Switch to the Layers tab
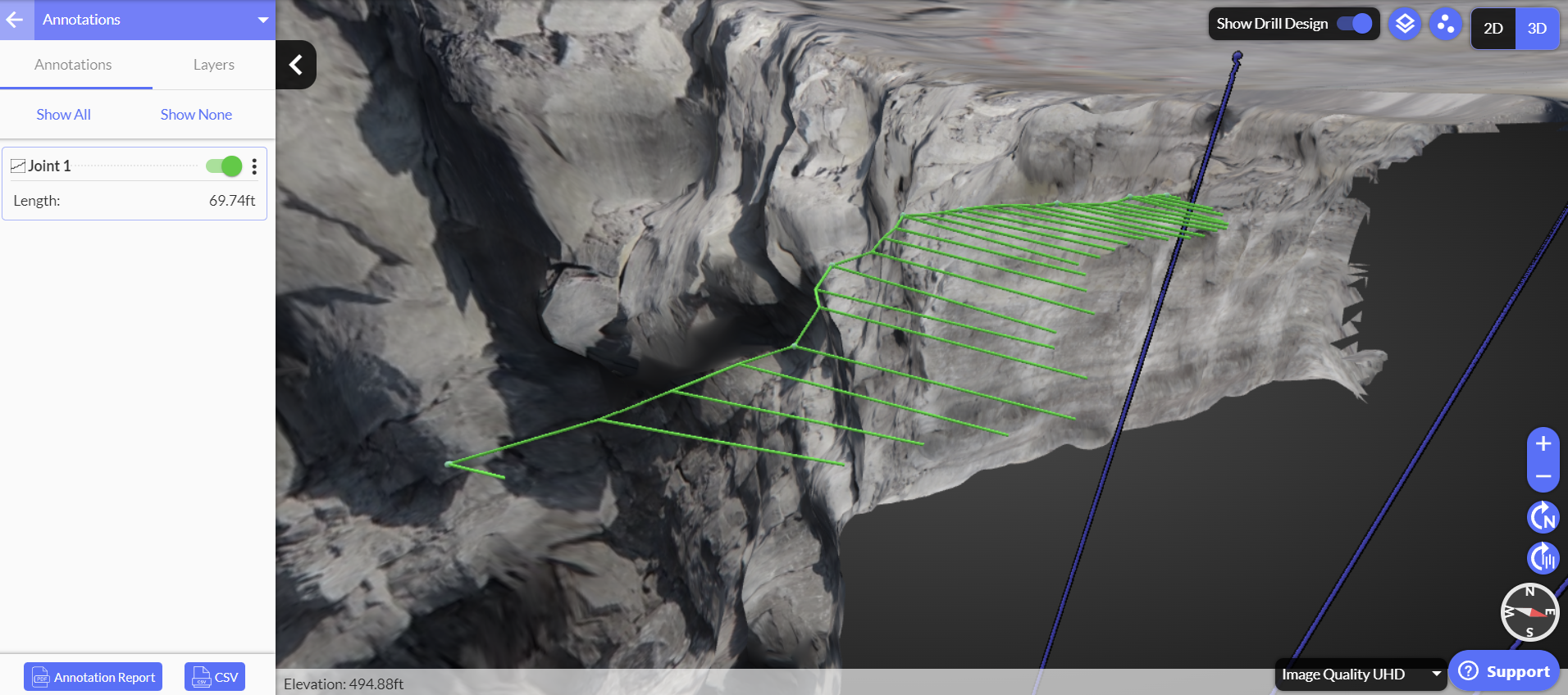 click(213, 65)
